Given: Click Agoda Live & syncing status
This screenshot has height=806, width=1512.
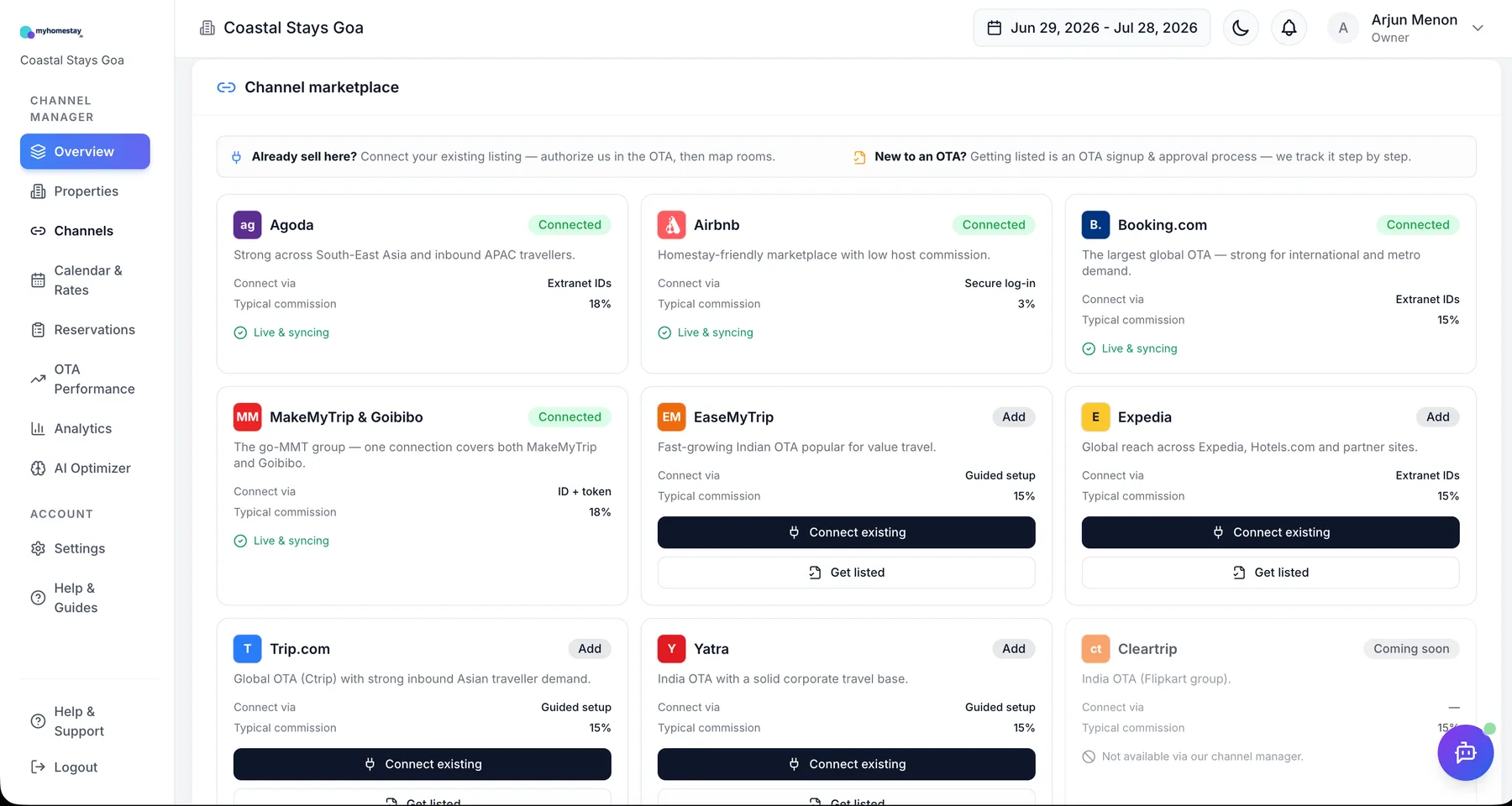Looking at the screenshot, I should tap(281, 332).
